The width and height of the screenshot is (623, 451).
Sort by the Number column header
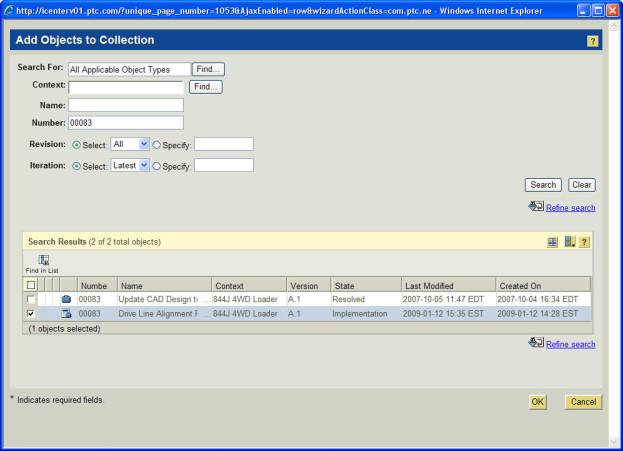(x=97, y=285)
